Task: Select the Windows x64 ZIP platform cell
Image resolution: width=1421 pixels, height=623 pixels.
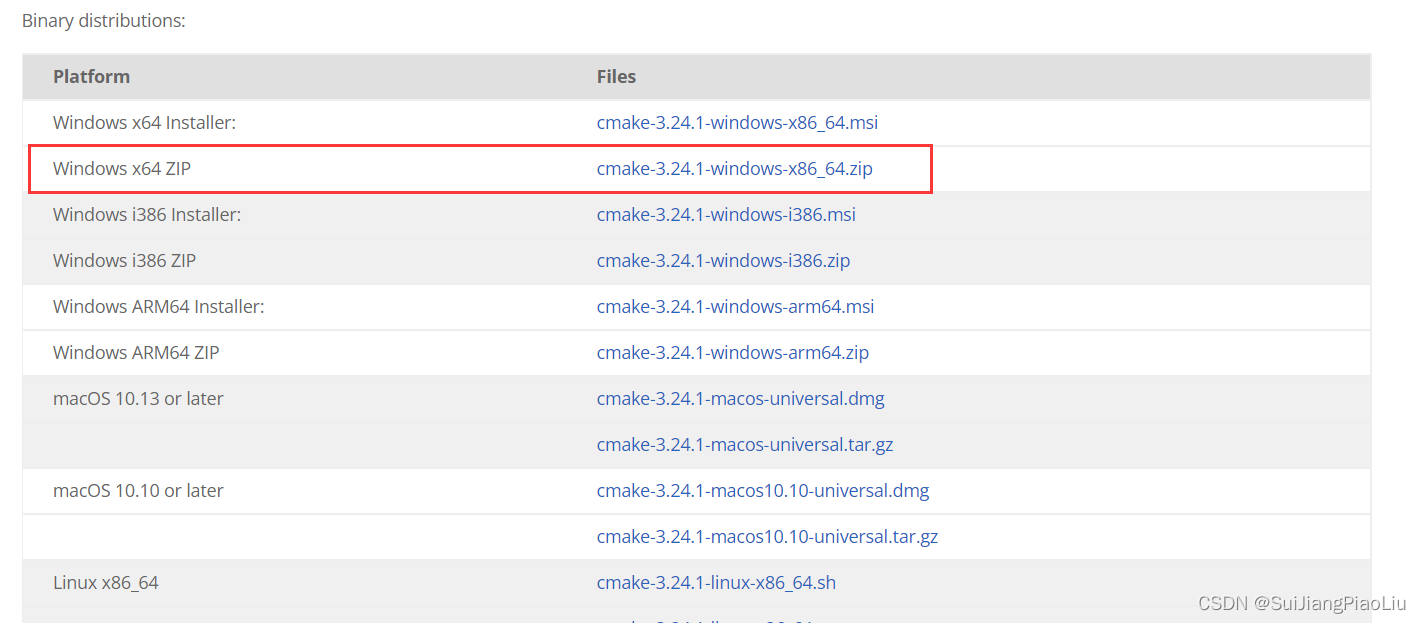Action: 121,169
